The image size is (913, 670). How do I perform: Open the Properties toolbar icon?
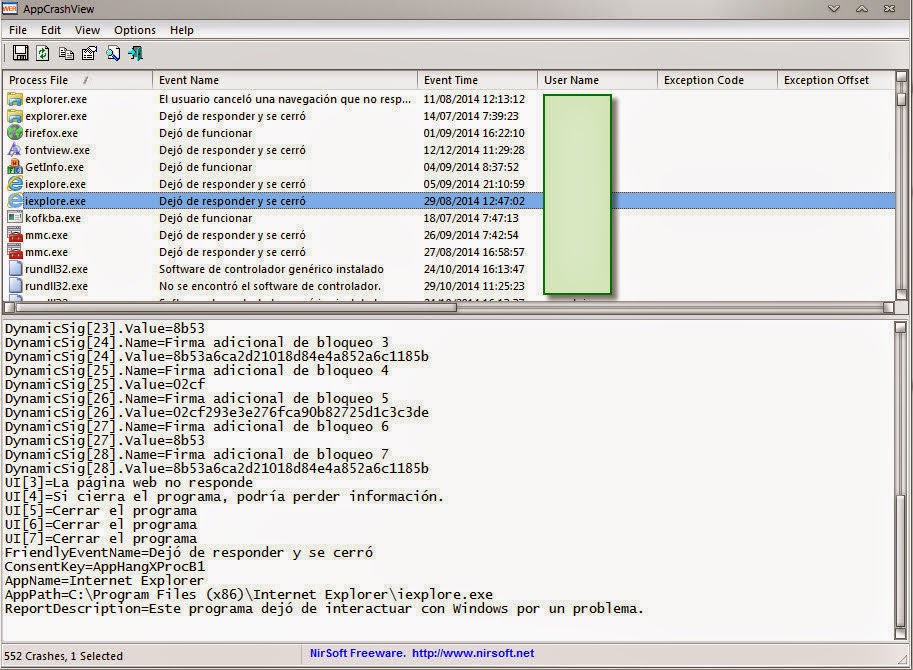click(89, 54)
